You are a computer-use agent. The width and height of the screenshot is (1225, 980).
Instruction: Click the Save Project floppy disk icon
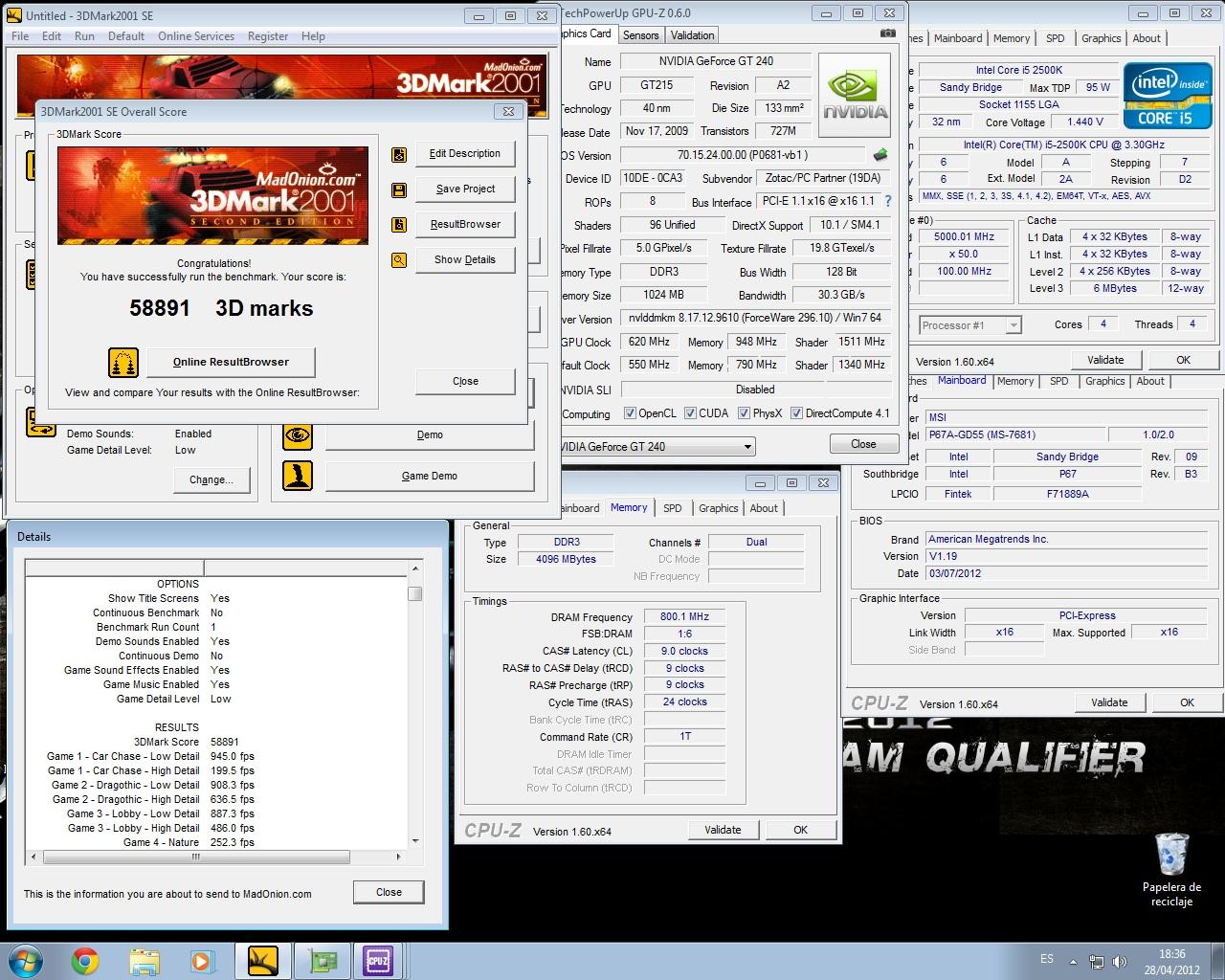coord(399,190)
